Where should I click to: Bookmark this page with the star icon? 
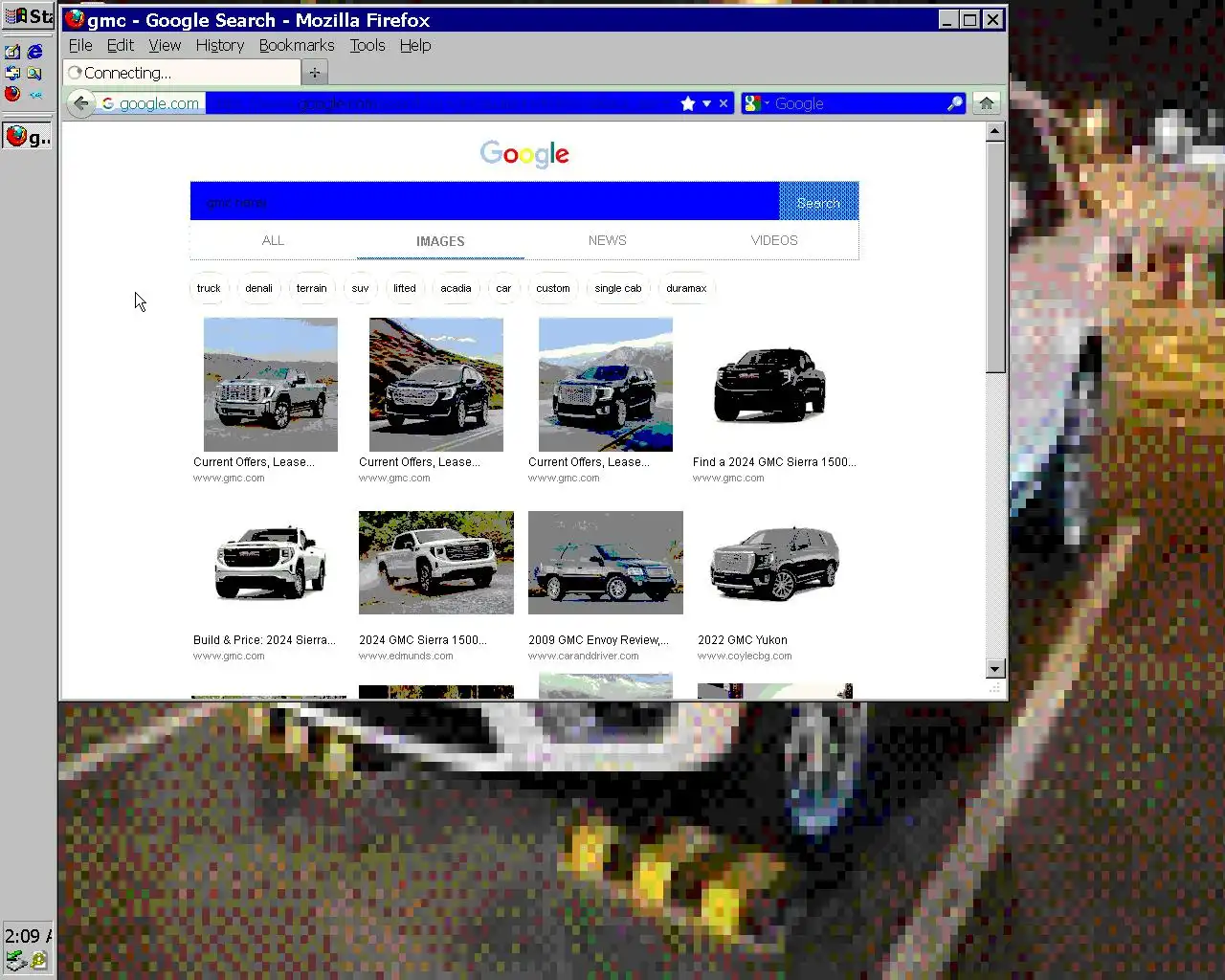click(687, 103)
